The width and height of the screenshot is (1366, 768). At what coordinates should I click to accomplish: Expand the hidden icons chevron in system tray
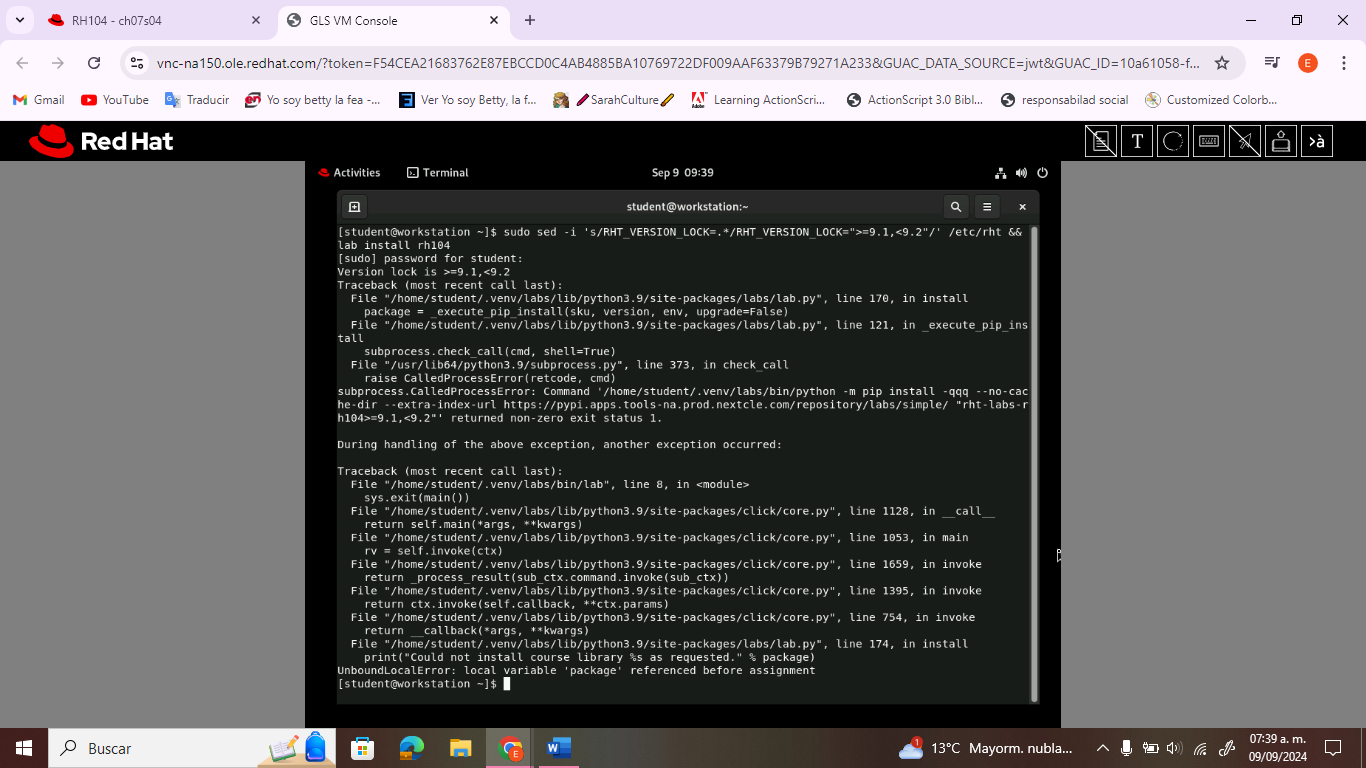(x=1103, y=747)
